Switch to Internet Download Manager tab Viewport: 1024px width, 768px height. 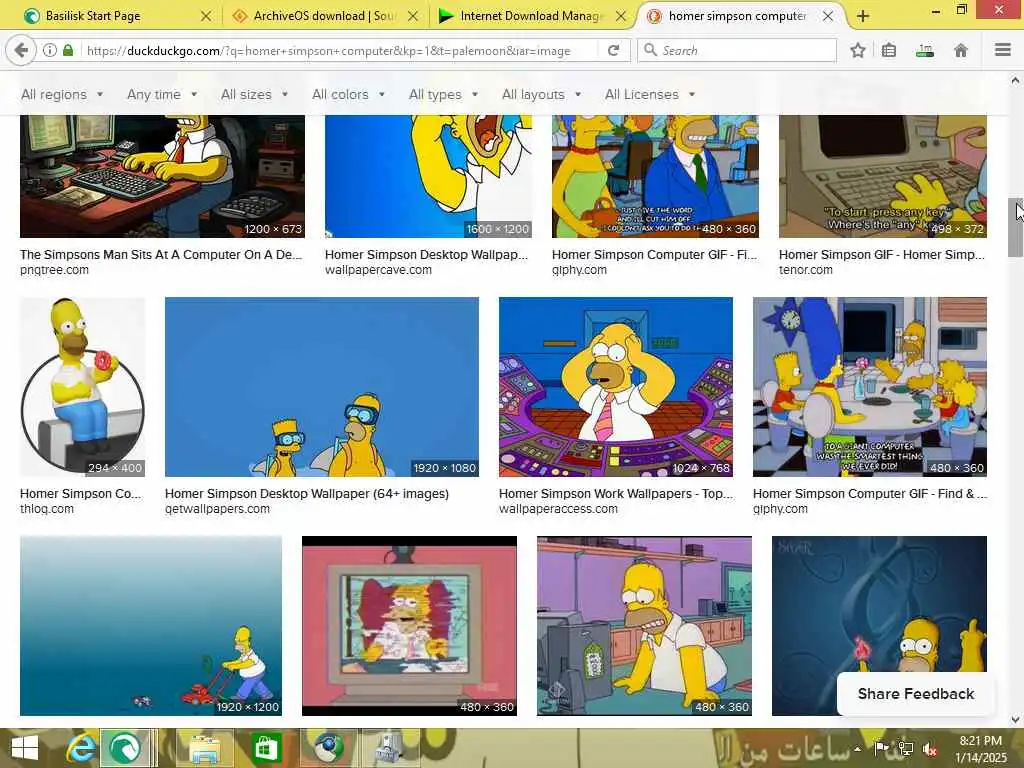pyautogui.click(x=530, y=16)
